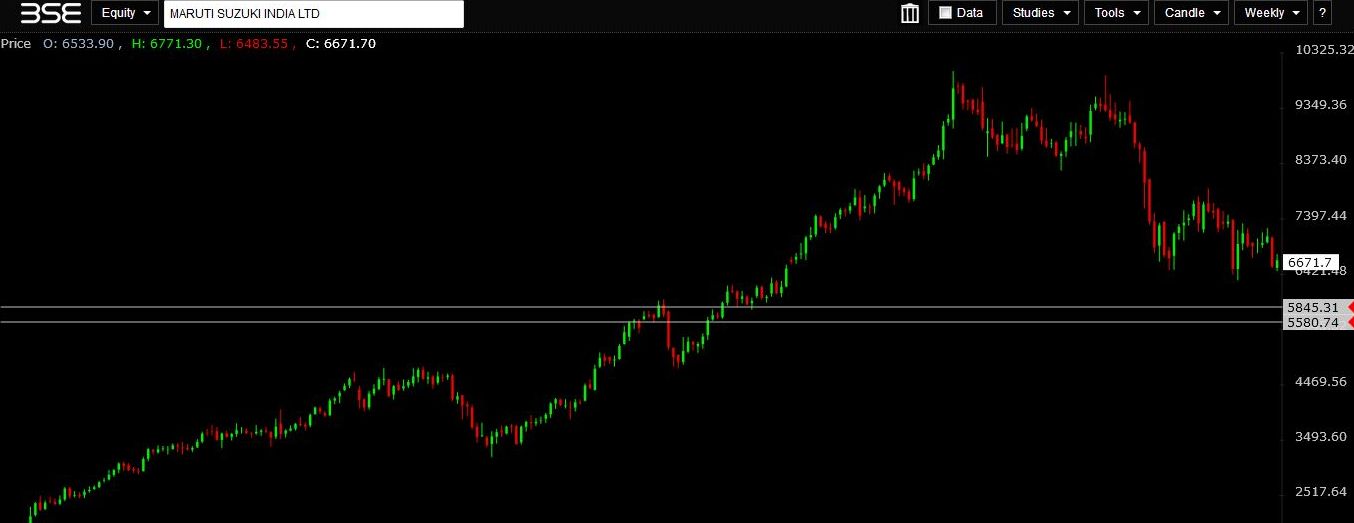Open help with the question mark button
Viewport: 1354px width, 523px height.
1323,13
